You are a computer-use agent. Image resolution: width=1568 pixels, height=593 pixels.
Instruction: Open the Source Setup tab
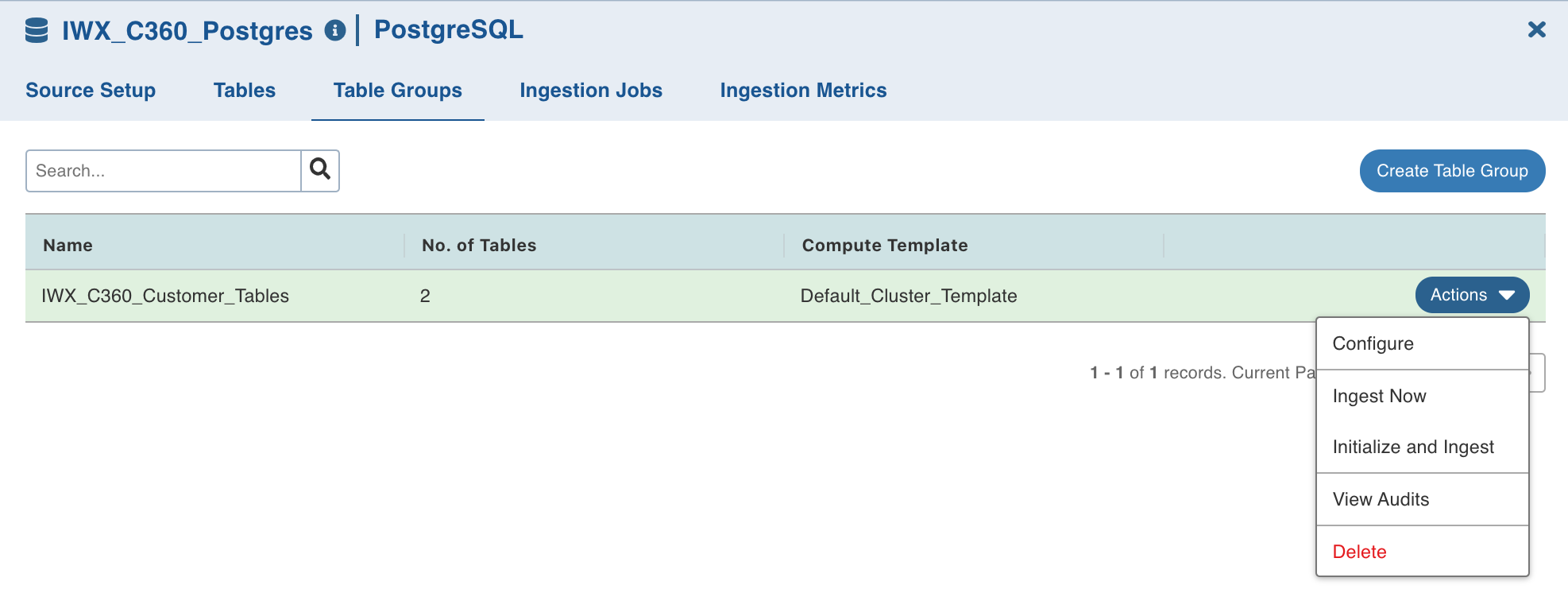pos(91,91)
